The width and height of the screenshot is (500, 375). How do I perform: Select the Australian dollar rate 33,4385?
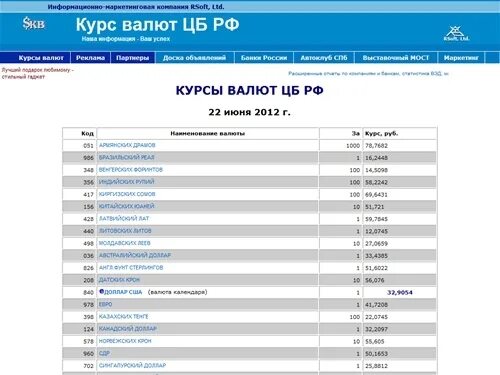pos(376,256)
